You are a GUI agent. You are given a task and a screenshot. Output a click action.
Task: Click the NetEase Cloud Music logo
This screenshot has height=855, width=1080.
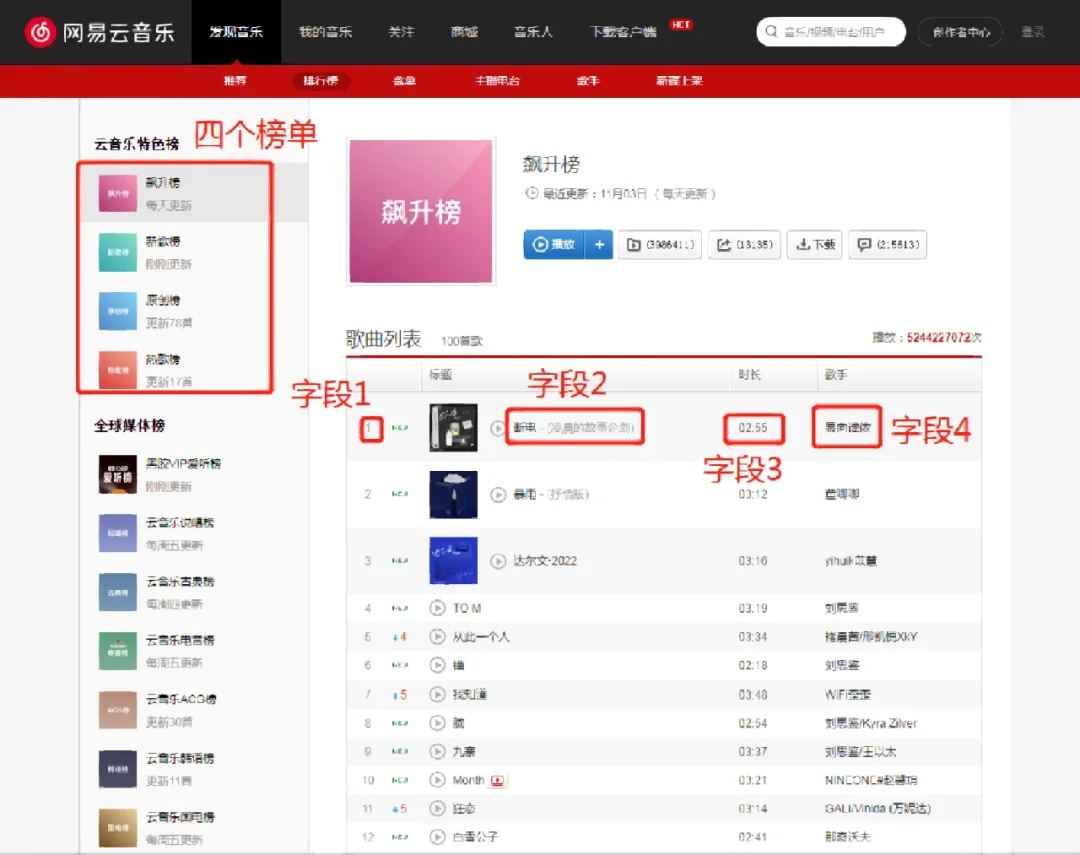[99, 32]
